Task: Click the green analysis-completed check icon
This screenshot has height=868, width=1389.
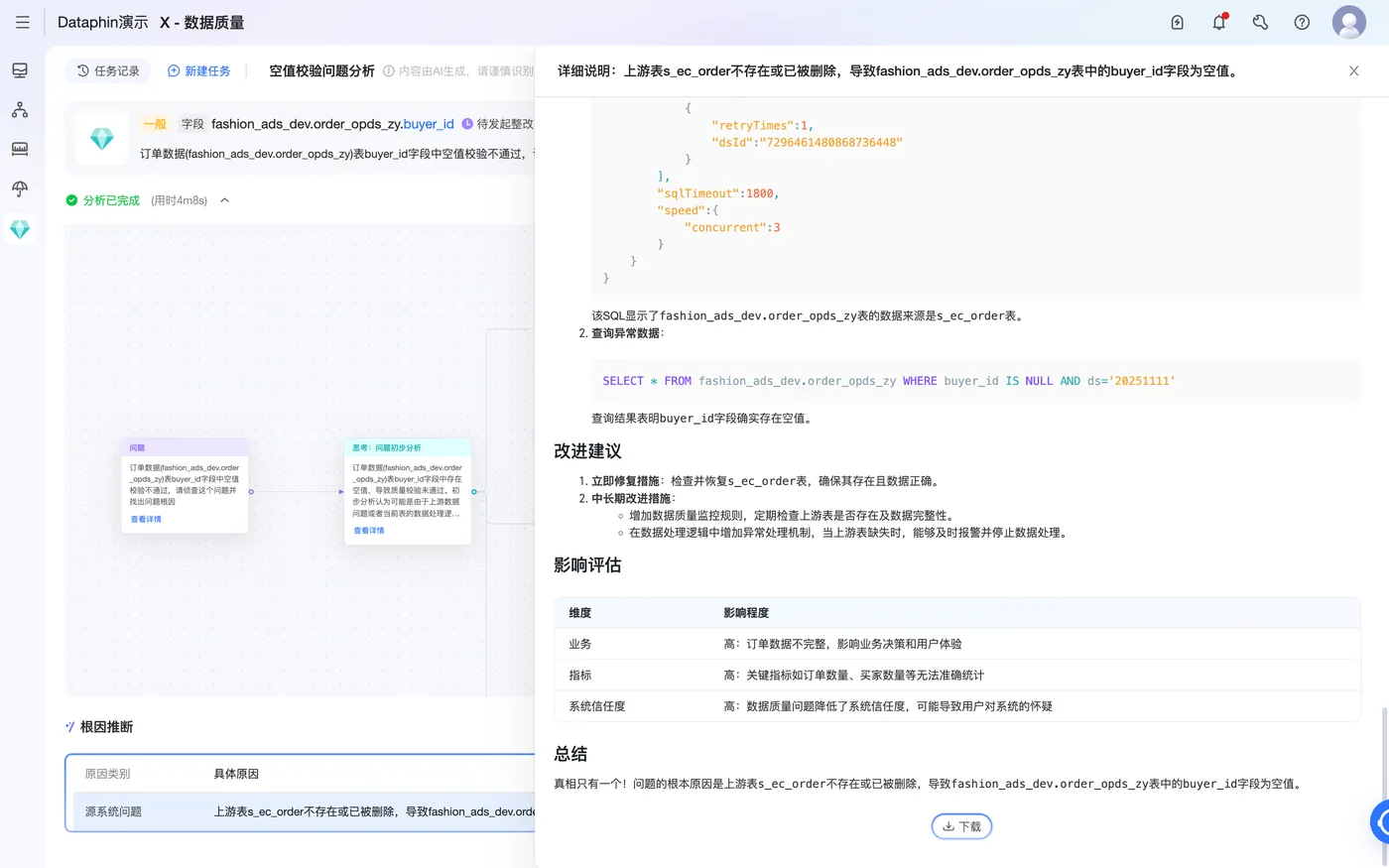Action: coord(71,200)
